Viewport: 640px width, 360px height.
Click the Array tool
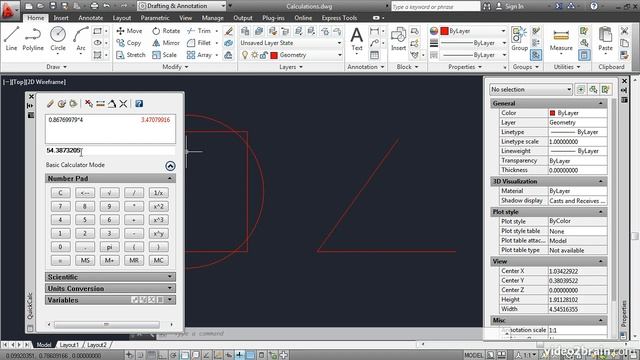click(x=199, y=55)
